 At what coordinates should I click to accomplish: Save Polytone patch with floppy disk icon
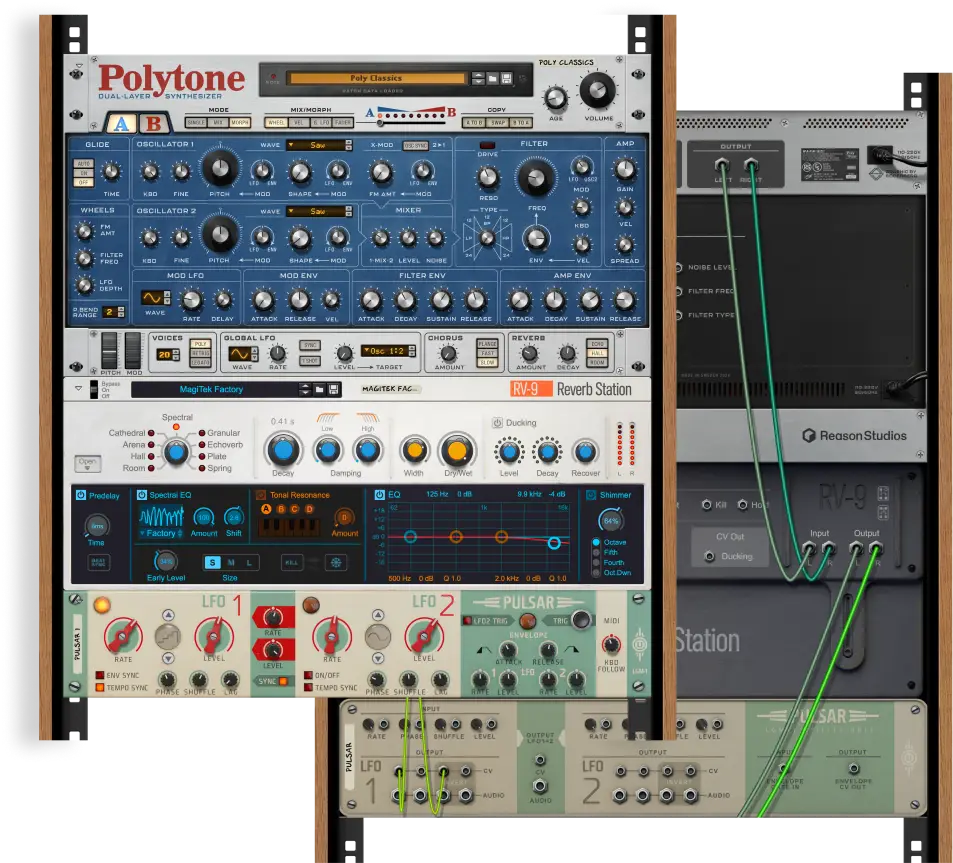point(506,78)
